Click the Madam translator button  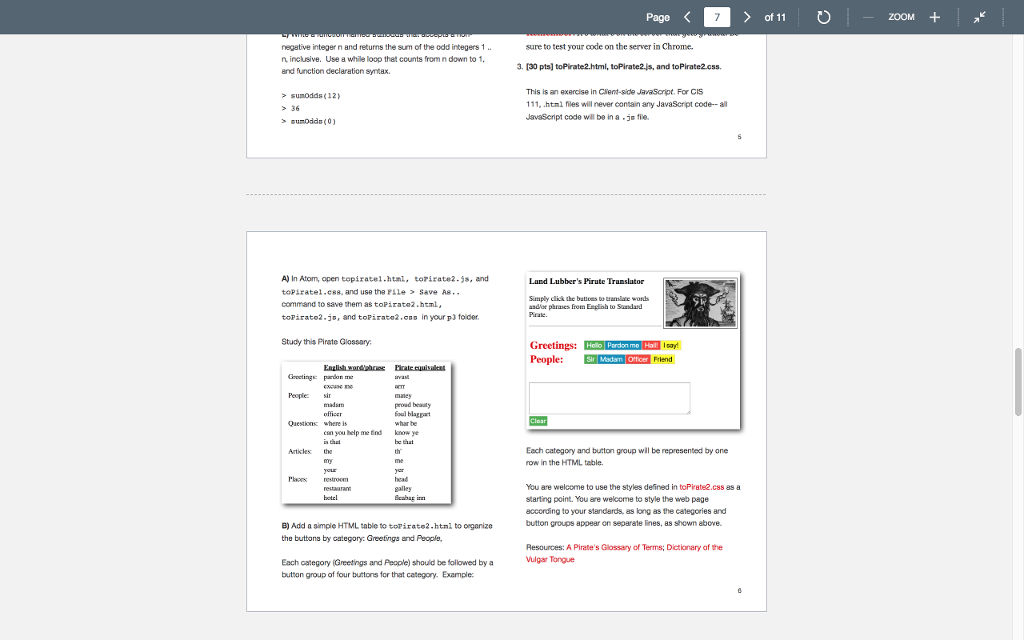[x=611, y=359]
